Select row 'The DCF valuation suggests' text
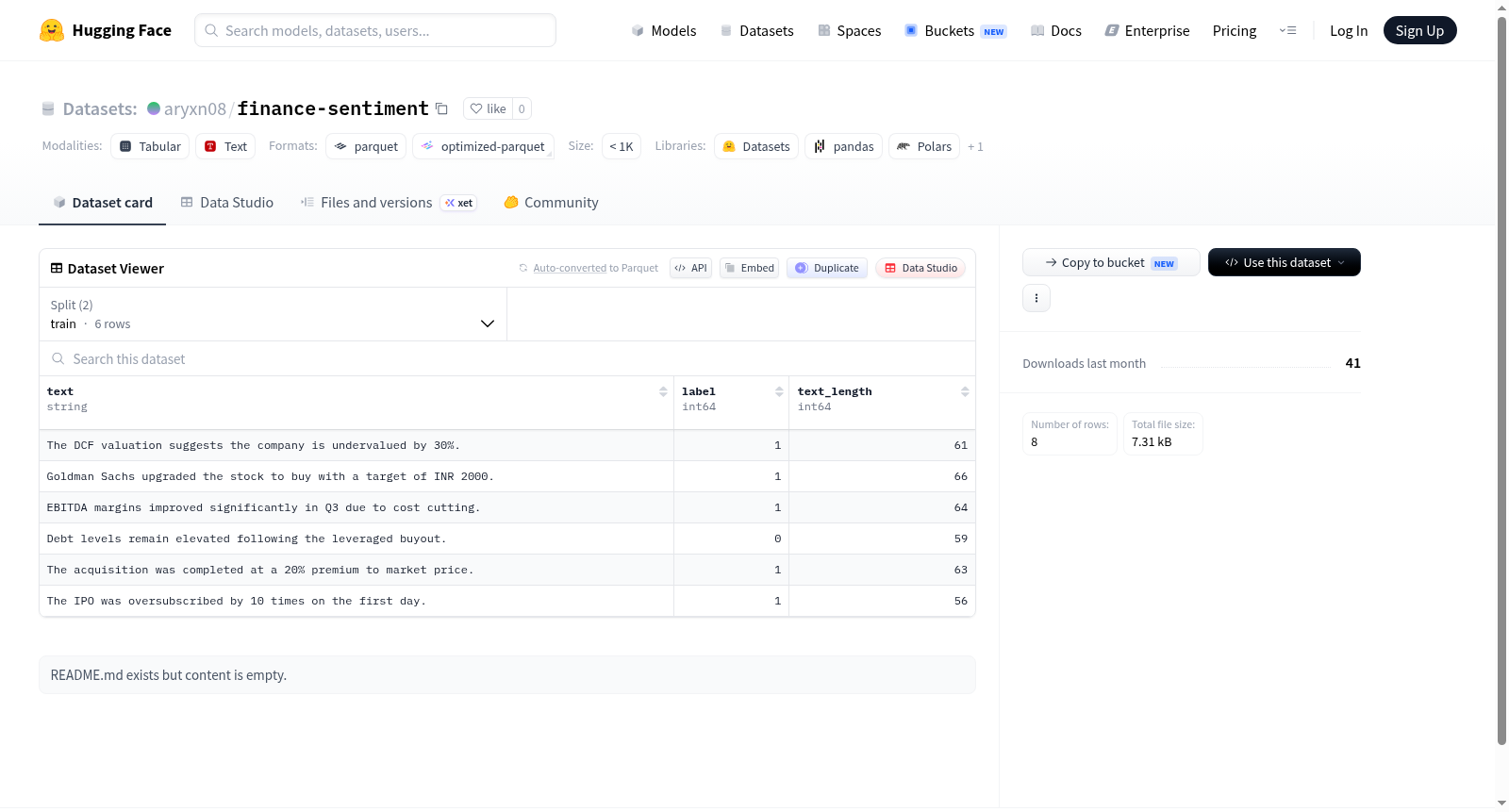Screen dimensions: 1509x812 pos(254,445)
